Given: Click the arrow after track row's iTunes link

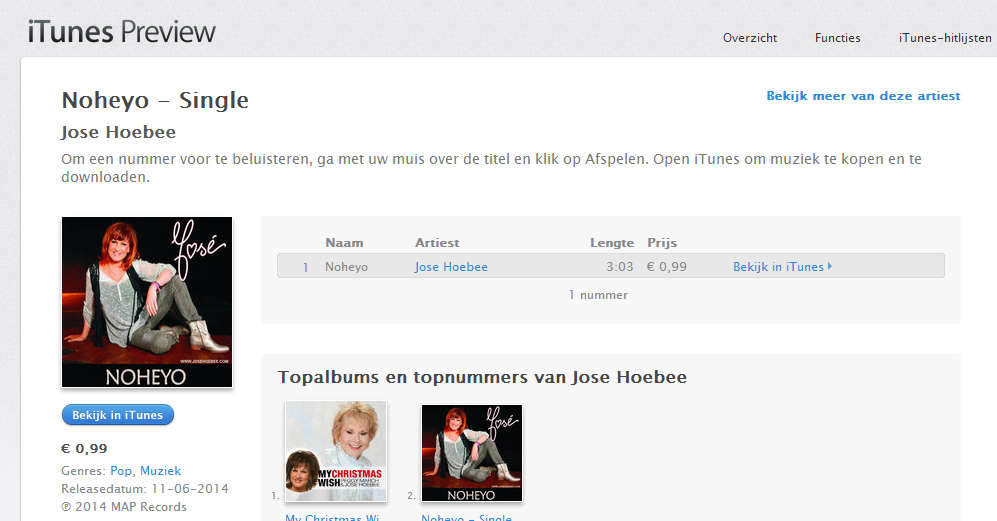Looking at the screenshot, I should tap(830, 267).
